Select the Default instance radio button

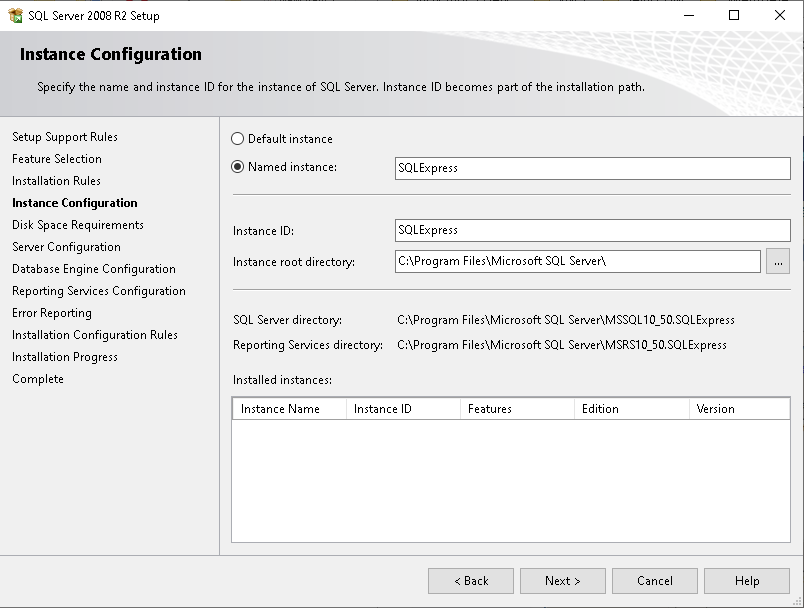point(237,139)
